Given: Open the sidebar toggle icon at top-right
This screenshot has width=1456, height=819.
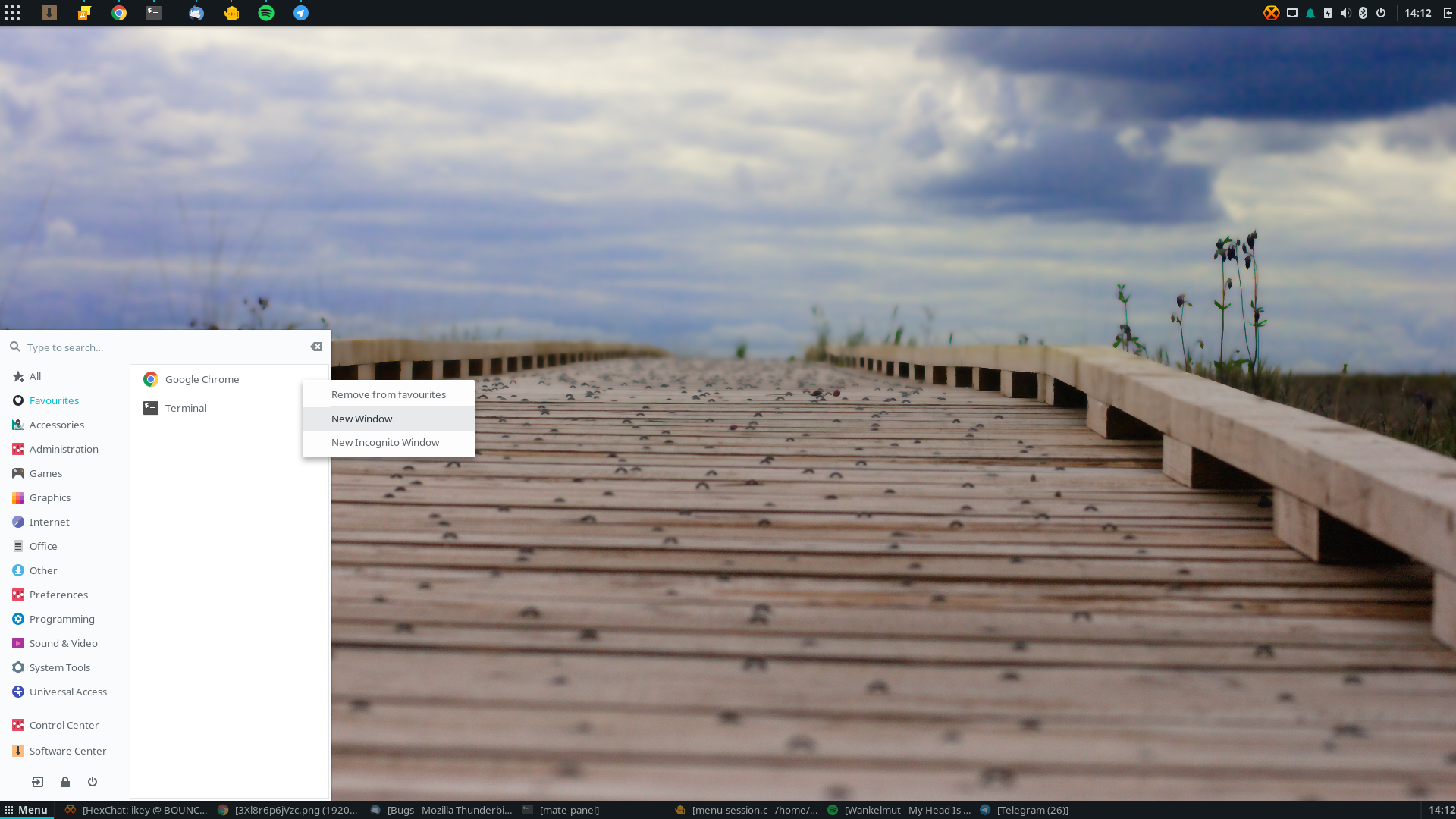Looking at the screenshot, I should [x=1448, y=13].
